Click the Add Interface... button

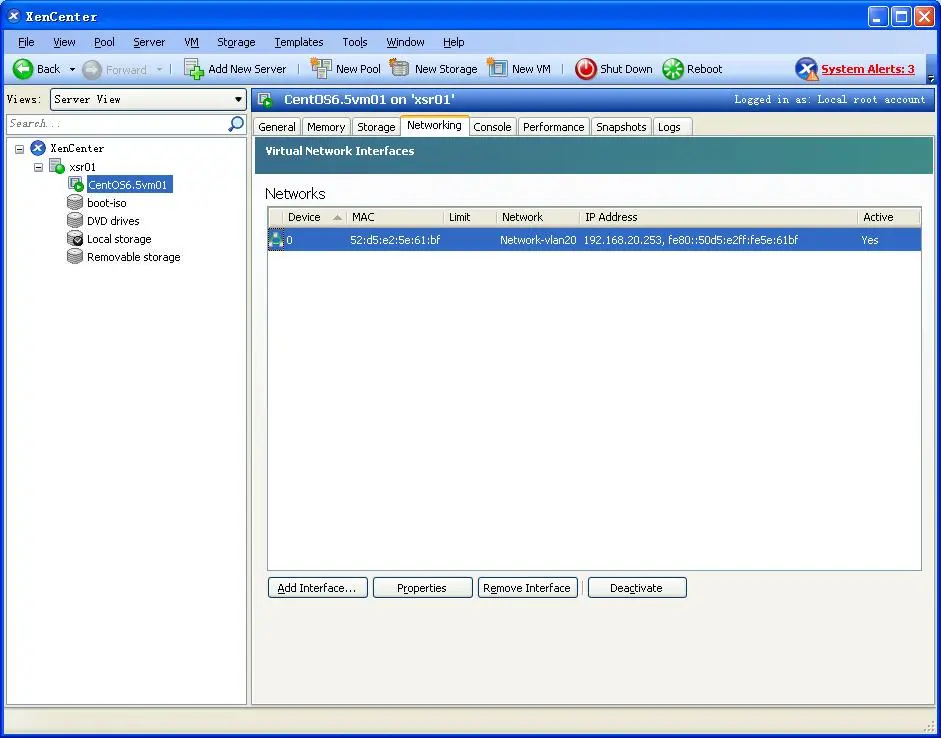[x=317, y=588]
